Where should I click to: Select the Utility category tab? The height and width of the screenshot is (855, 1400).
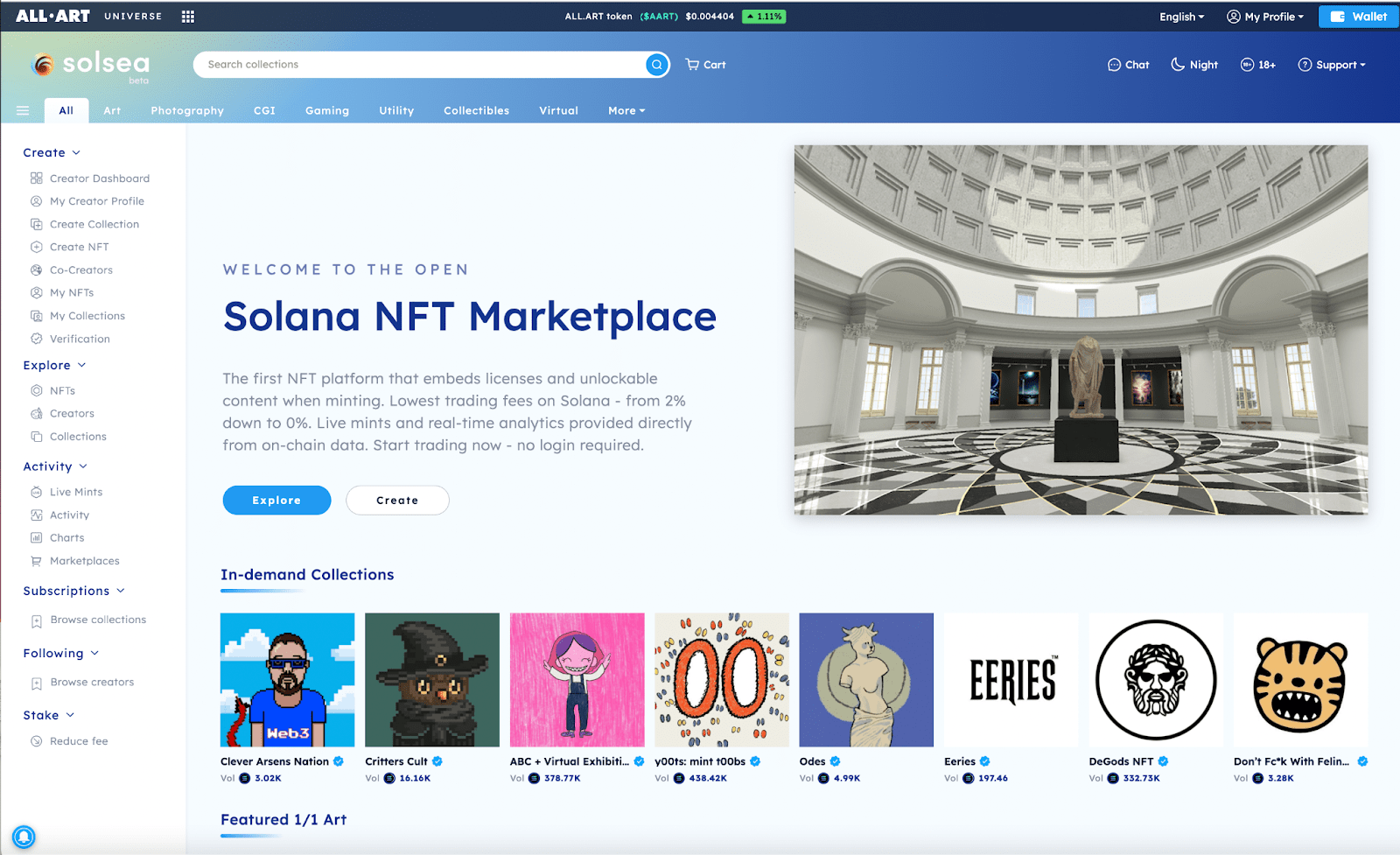point(396,110)
